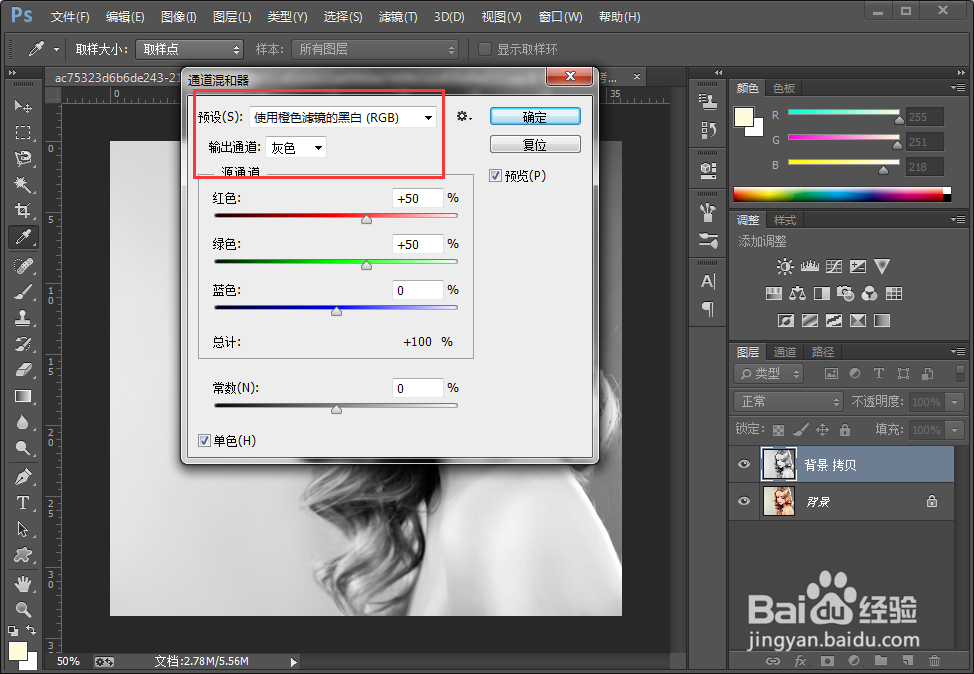Select the Eyedropper tool

(22, 237)
